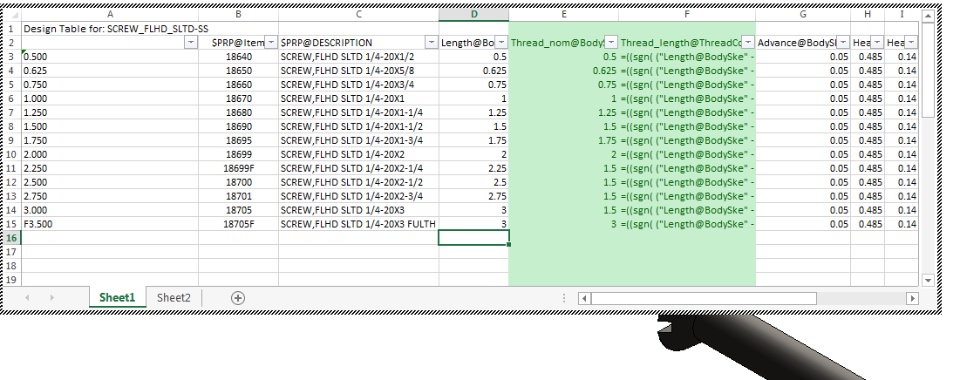Screen dimensions: 960x380
Task: Click vertical scrollbar down arrow
Action: point(927,280)
